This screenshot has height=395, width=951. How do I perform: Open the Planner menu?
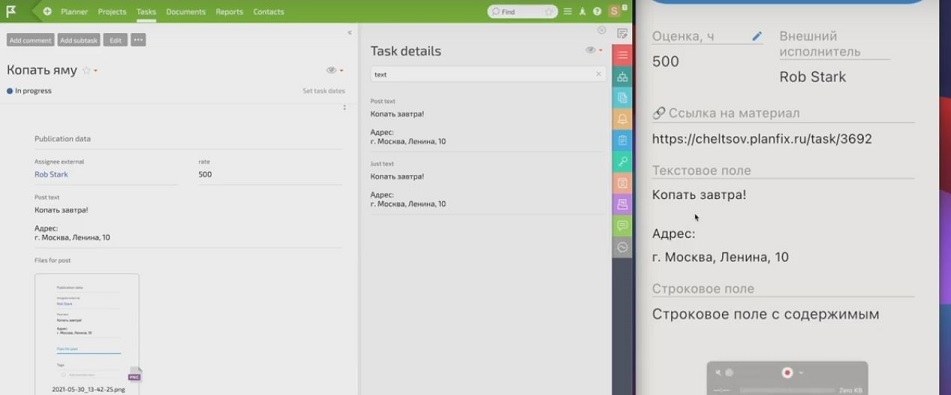tap(74, 12)
